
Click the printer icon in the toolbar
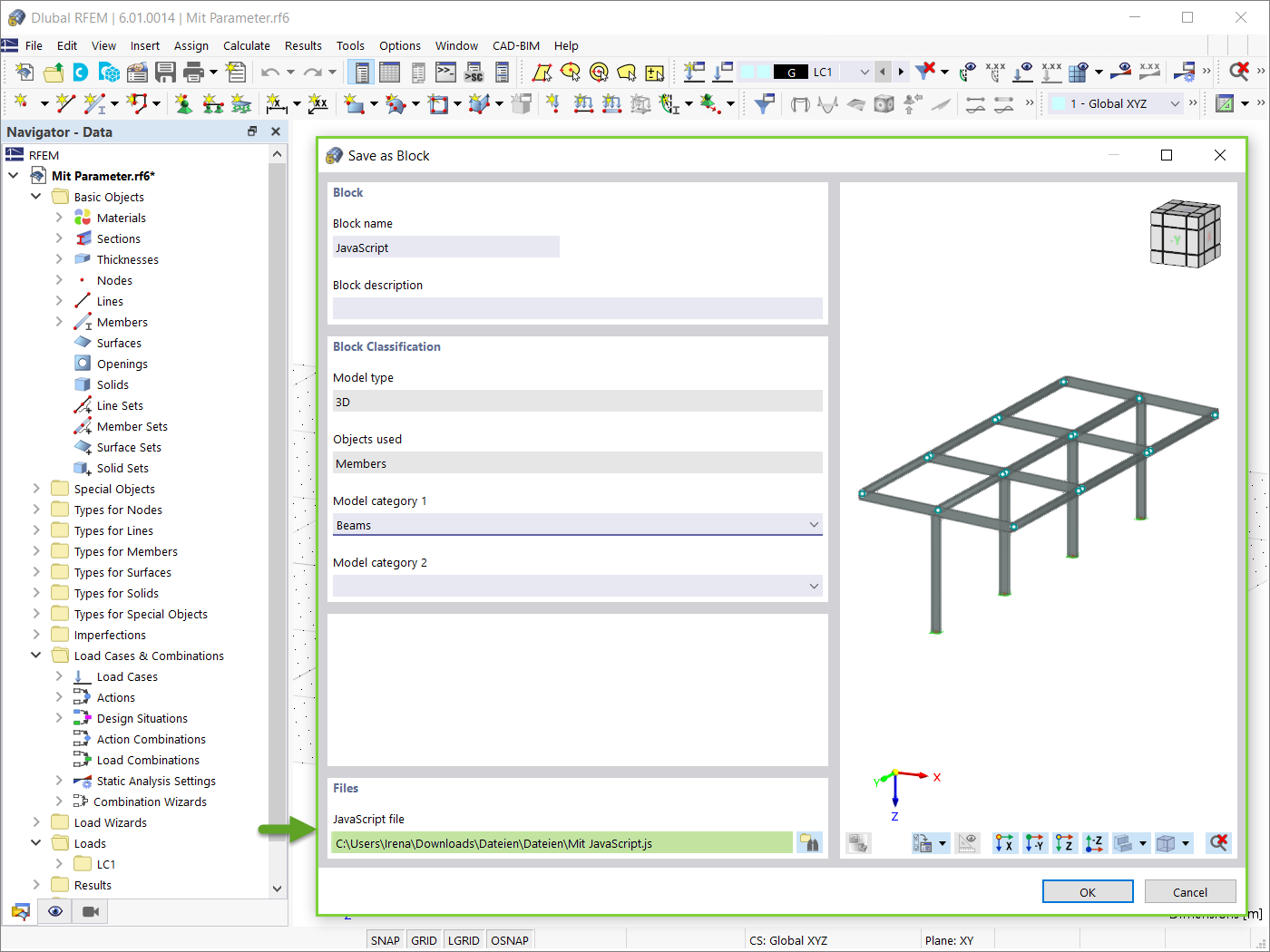[x=193, y=73]
